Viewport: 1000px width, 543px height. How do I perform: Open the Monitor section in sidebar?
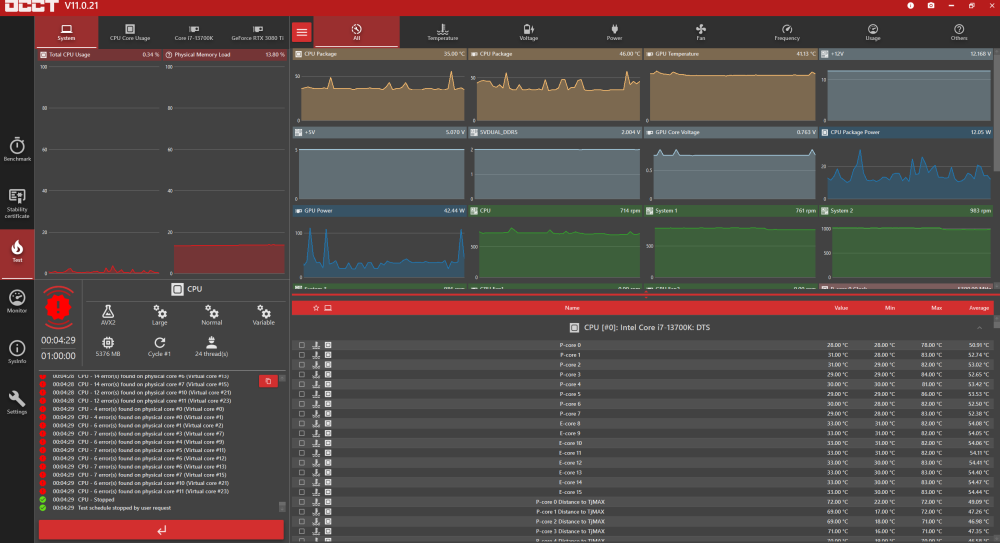point(17,301)
